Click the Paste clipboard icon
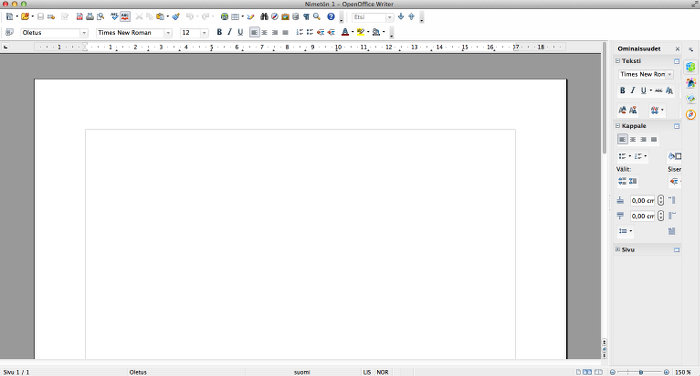The width and height of the screenshot is (700, 376). pyautogui.click(x=160, y=17)
